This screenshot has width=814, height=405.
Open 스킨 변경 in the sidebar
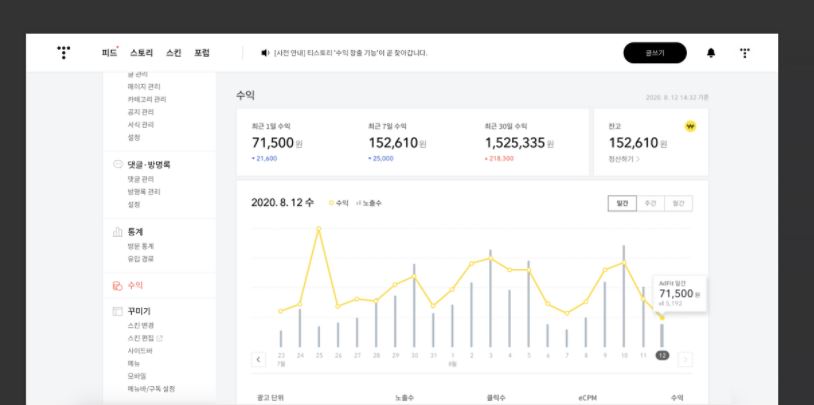click(x=141, y=326)
